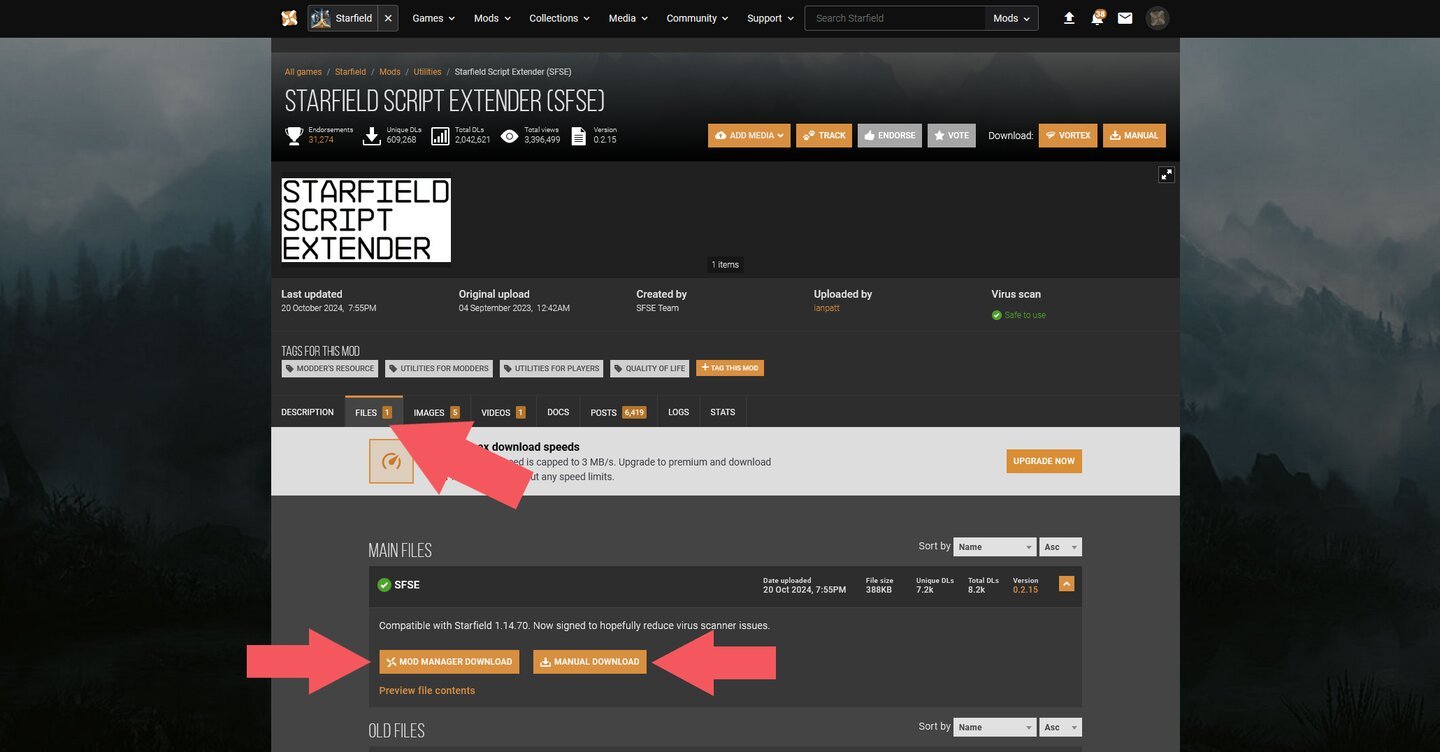1440x752 pixels.
Task: Click the Version document icon
Action: [x=578, y=135]
